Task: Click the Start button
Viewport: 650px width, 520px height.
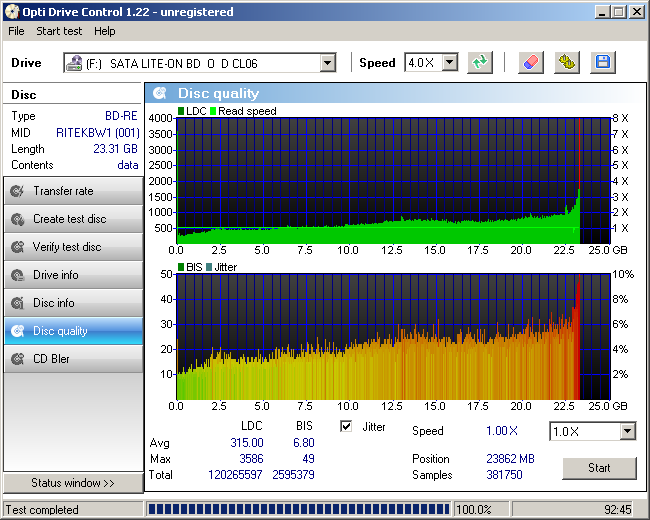Action: 599,468
